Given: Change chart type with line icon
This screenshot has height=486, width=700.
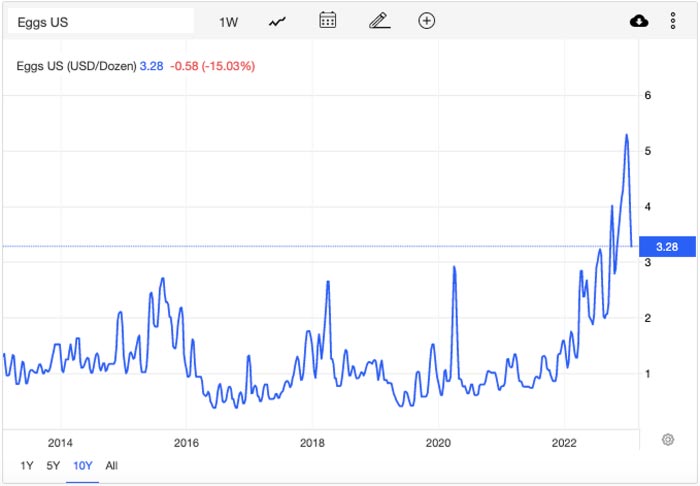Looking at the screenshot, I should tap(277, 21).
